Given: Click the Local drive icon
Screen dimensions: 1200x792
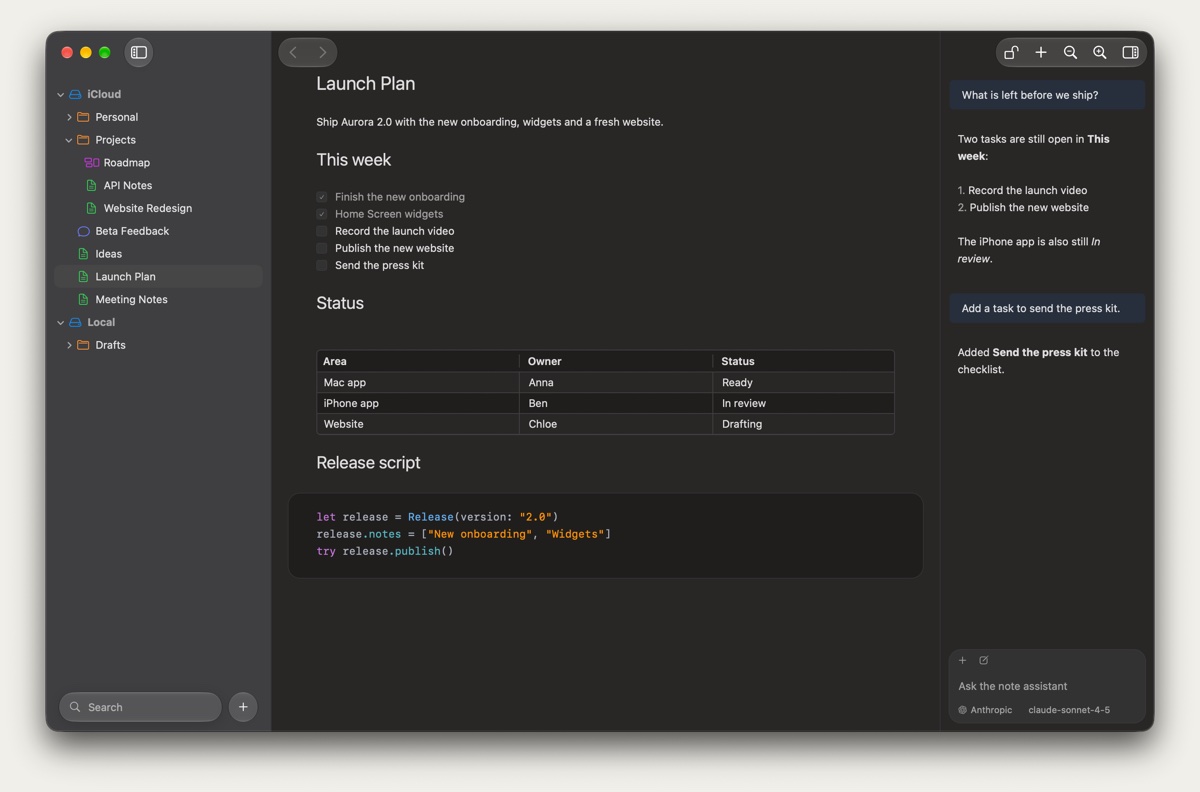Looking at the screenshot, I should click(x=75, y=322).
